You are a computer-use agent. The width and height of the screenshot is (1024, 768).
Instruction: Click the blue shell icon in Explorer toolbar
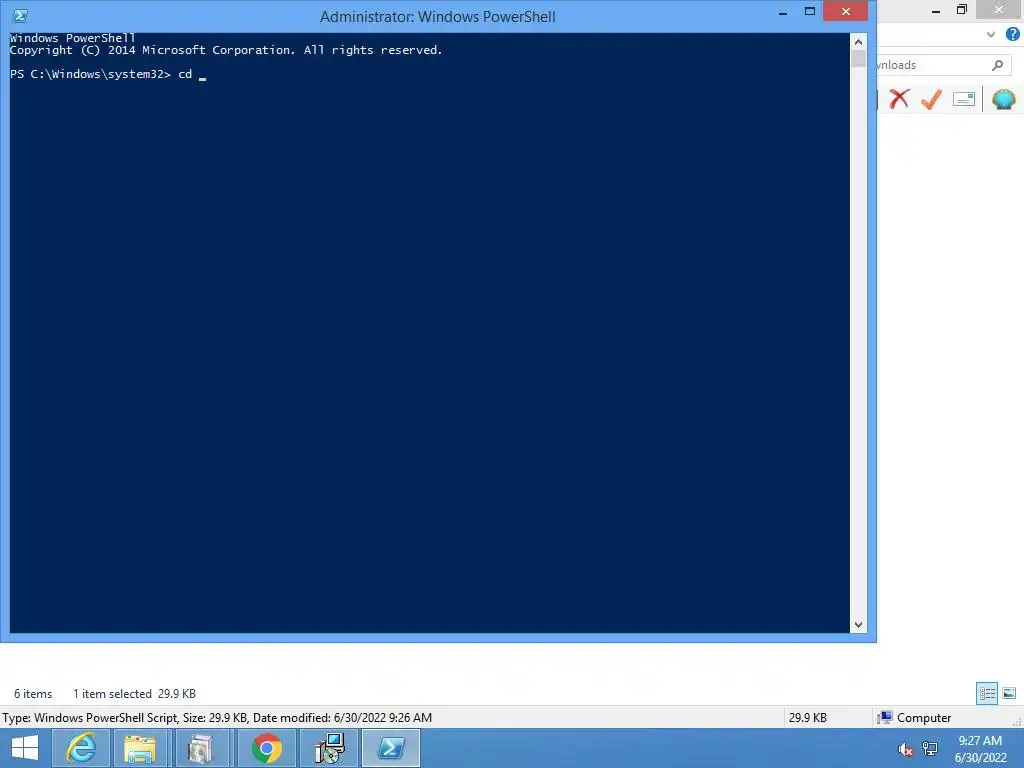click(1003, 99)
